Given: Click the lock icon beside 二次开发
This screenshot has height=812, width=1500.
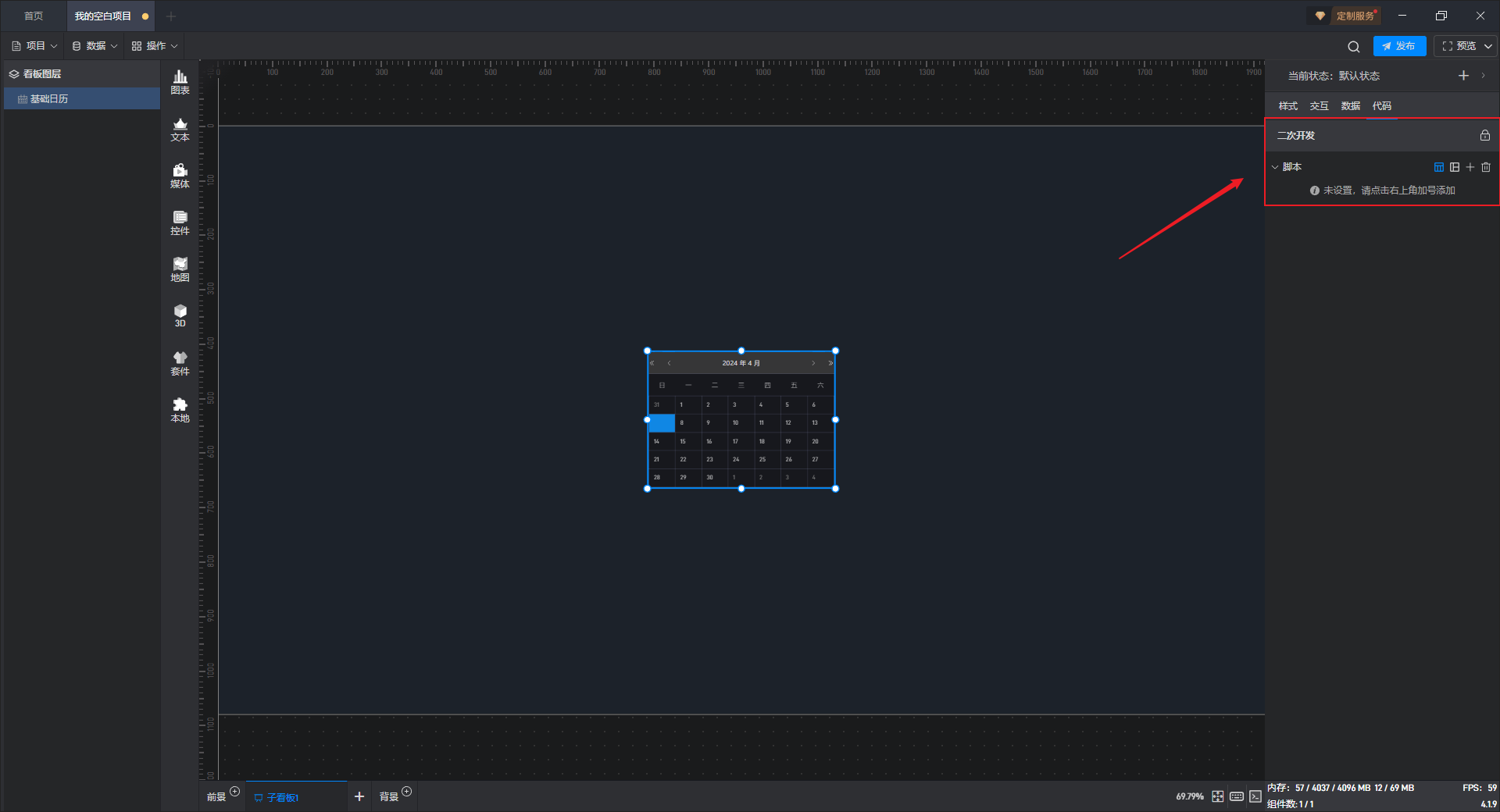Looking at the screenshot, I should tap(1485, 135).
